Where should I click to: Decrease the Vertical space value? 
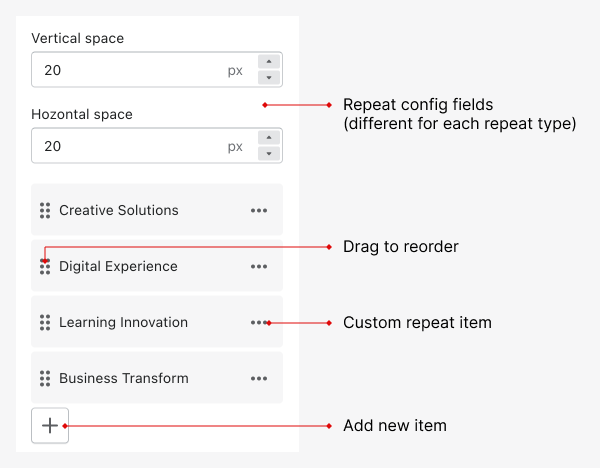pyautogui.click(x=268, y=78)
